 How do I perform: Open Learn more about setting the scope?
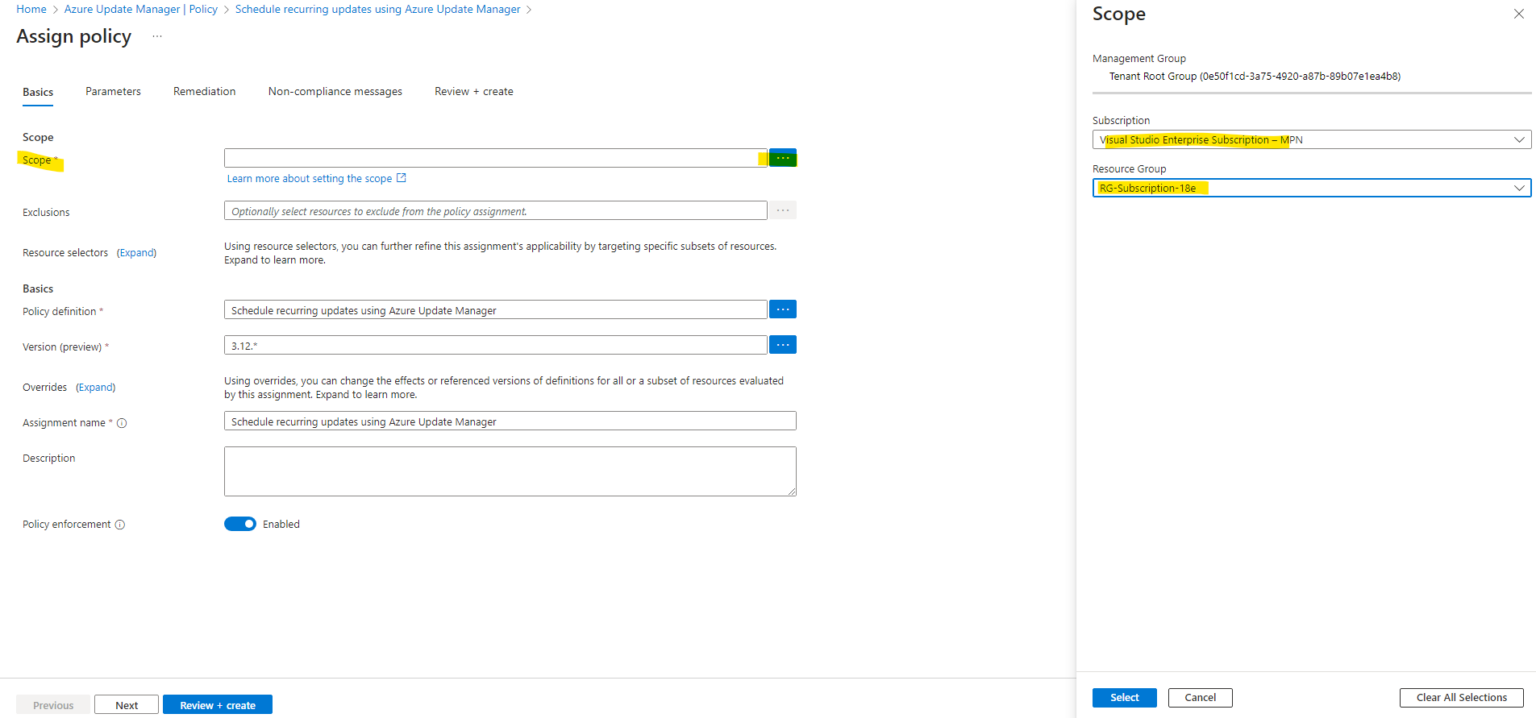[316, 178]
